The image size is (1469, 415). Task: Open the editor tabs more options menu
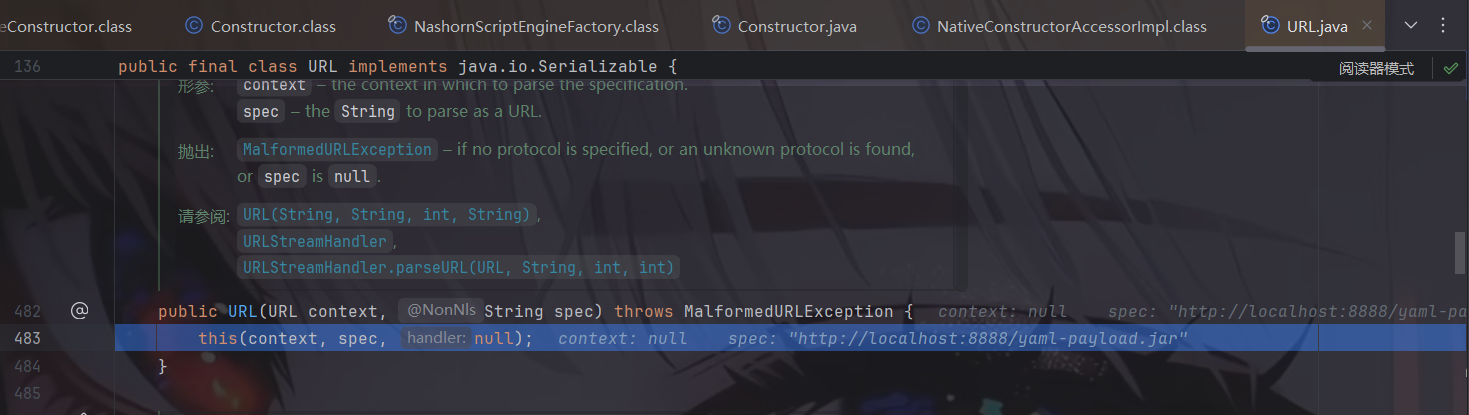point(1442,26)
